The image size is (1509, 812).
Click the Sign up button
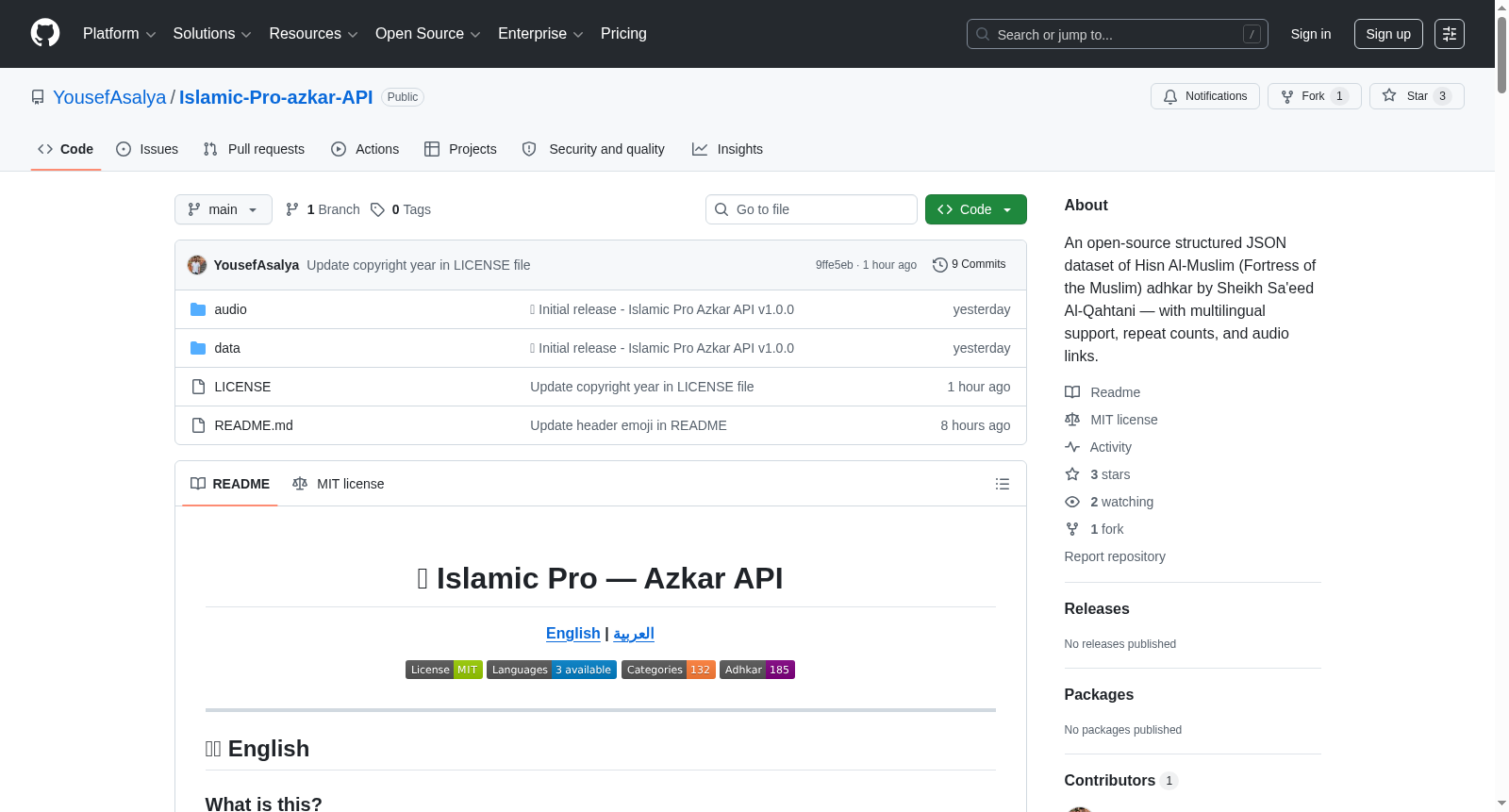pos(1388,34)
